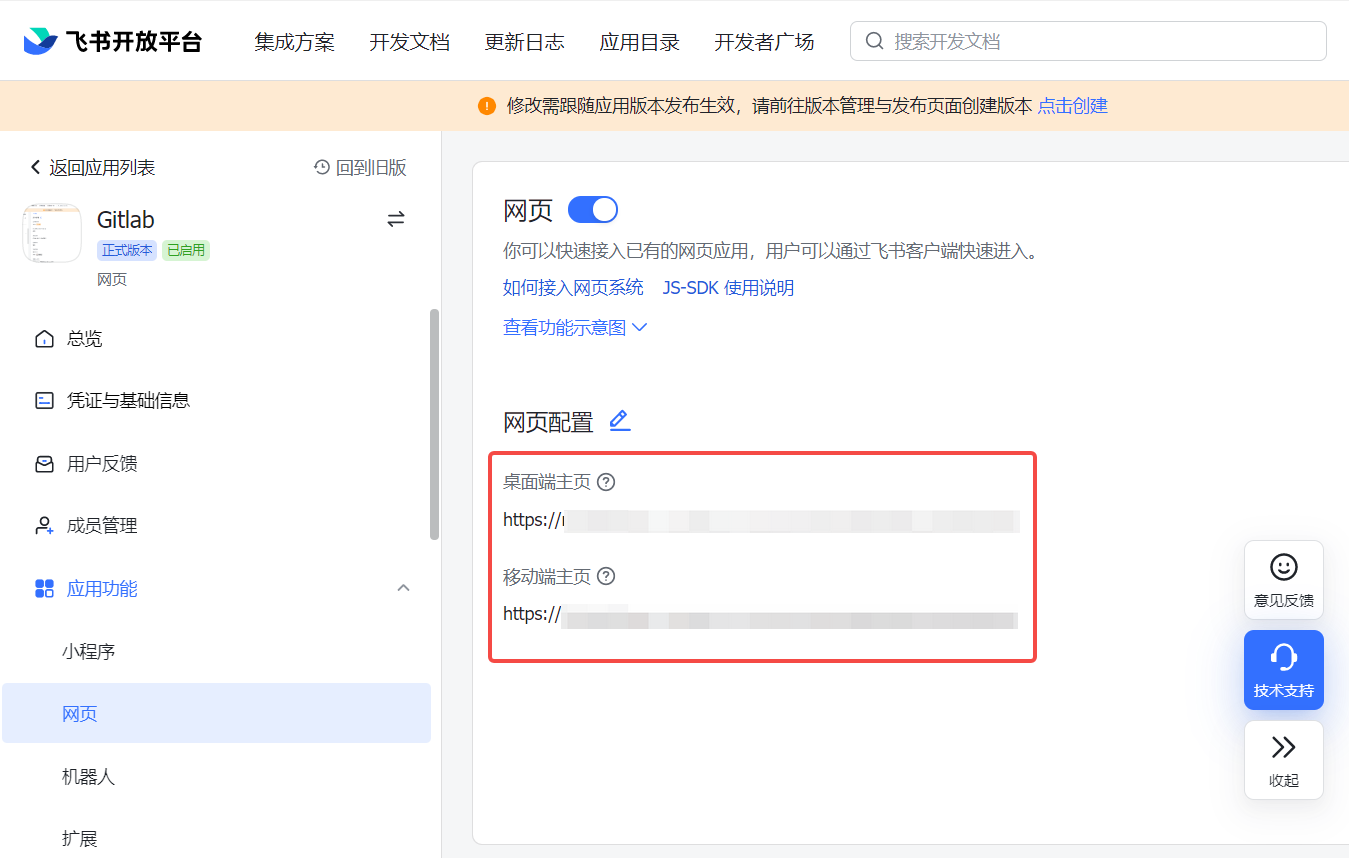Viewport: 1349px width, 858px height.
Task: Open the 如何接入网页系统 link
Action: [573, 288]
